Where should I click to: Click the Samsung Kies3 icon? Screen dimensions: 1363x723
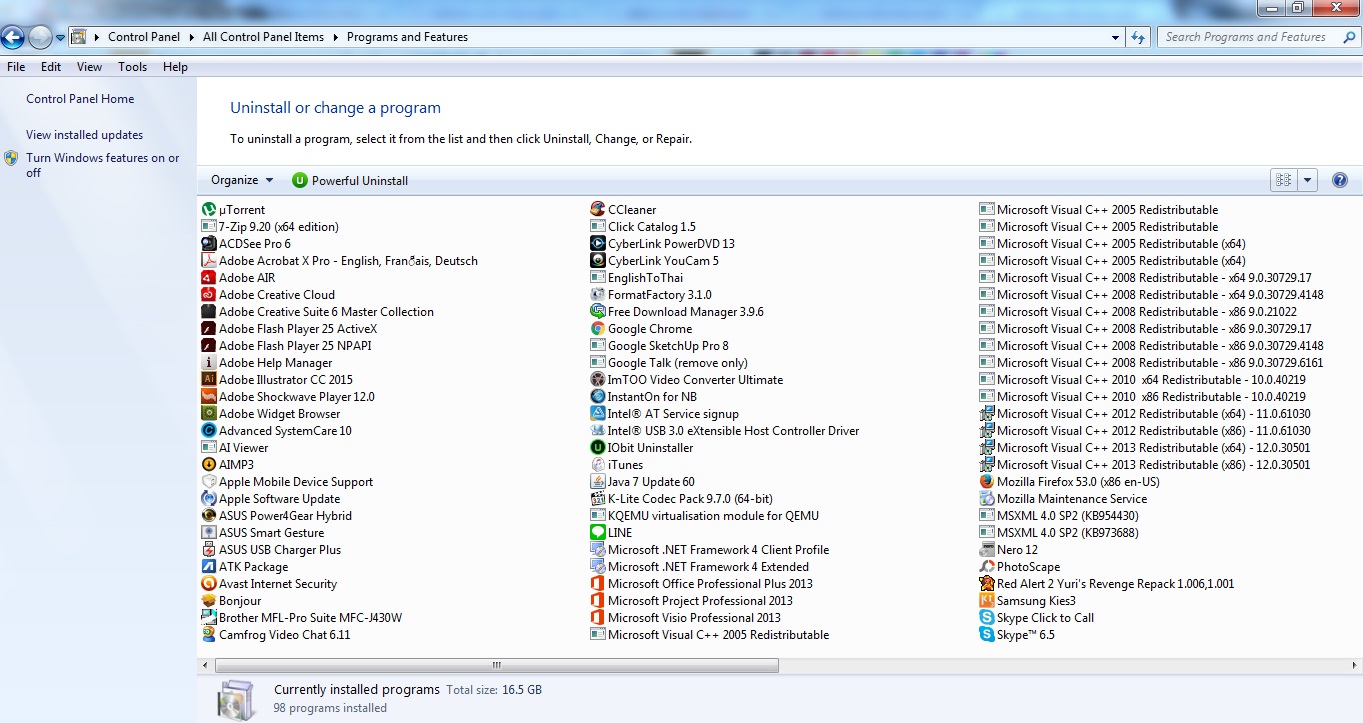tap(987, 601)
